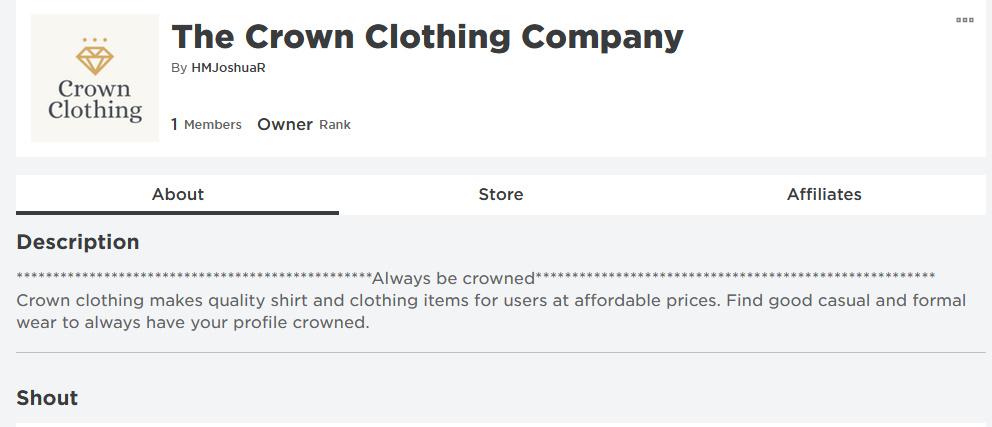Click the Always be crowned tagline
This screenshot has width=992, height=427.
pyautogui.click(x=453, y=278)
